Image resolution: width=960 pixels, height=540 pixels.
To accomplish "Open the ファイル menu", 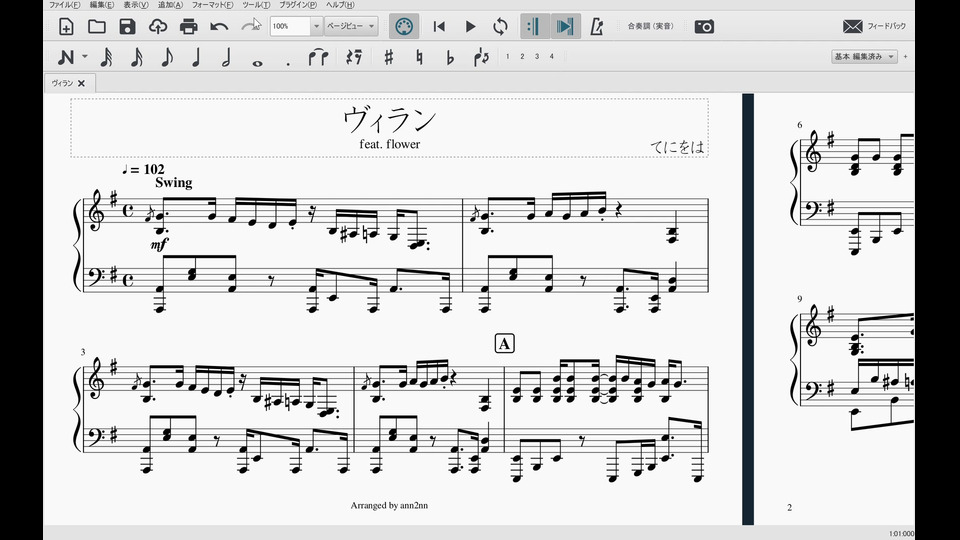I will tap(64, 5).
